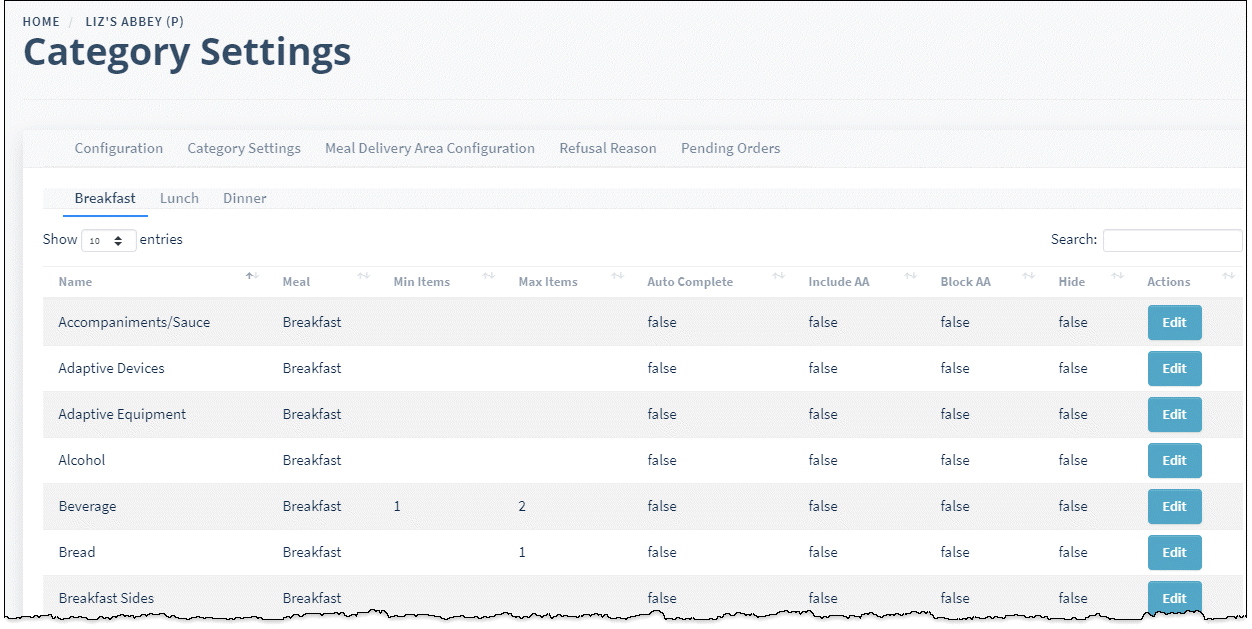Sort by Min Items column arrows
Screen dimensions: 1252x629
tap(489, 276)
